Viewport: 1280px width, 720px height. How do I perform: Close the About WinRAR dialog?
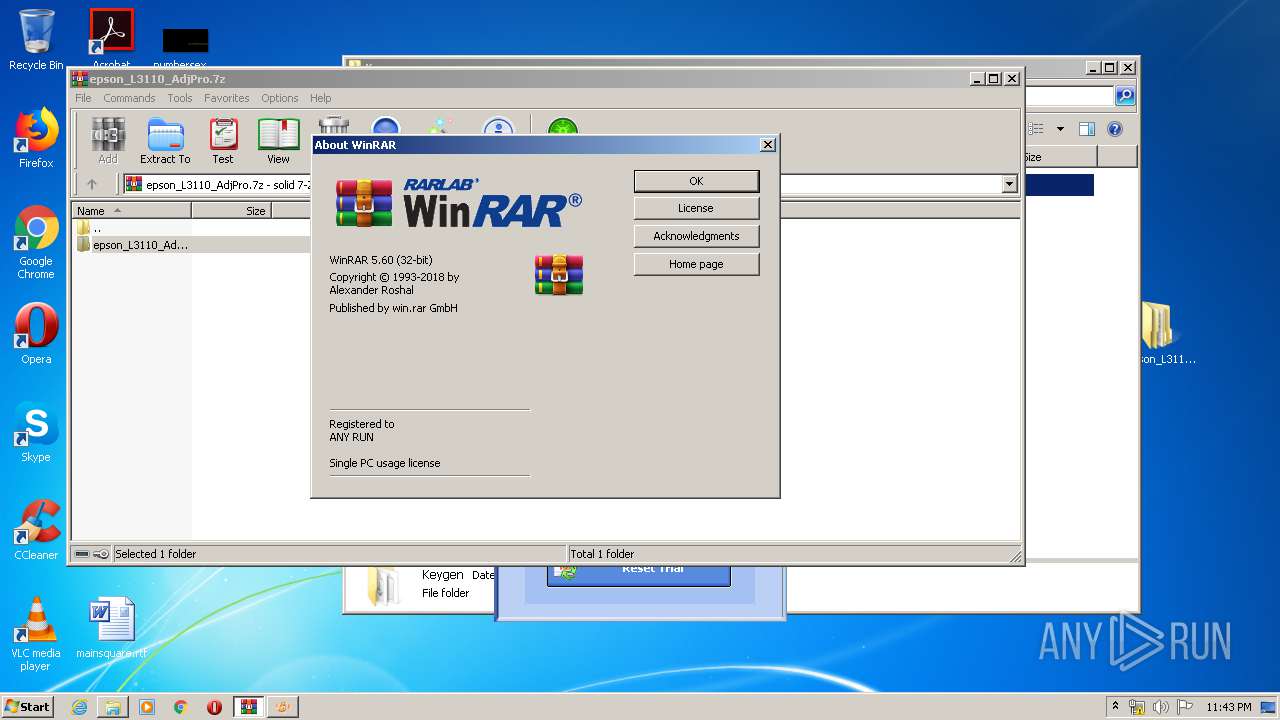pos(768,145)
